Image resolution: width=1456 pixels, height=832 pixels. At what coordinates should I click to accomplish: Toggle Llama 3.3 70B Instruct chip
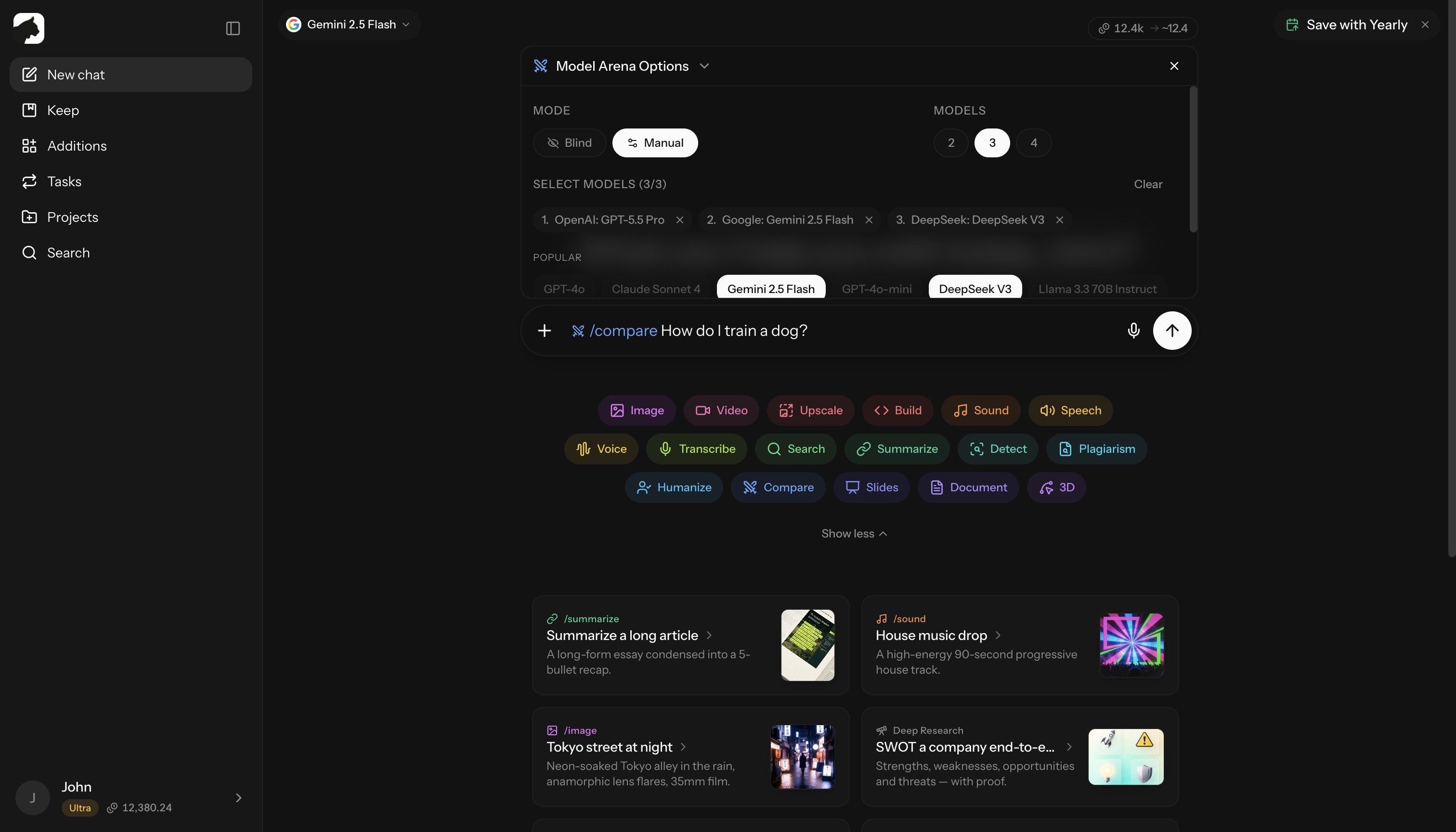(x=1097, y=287)
